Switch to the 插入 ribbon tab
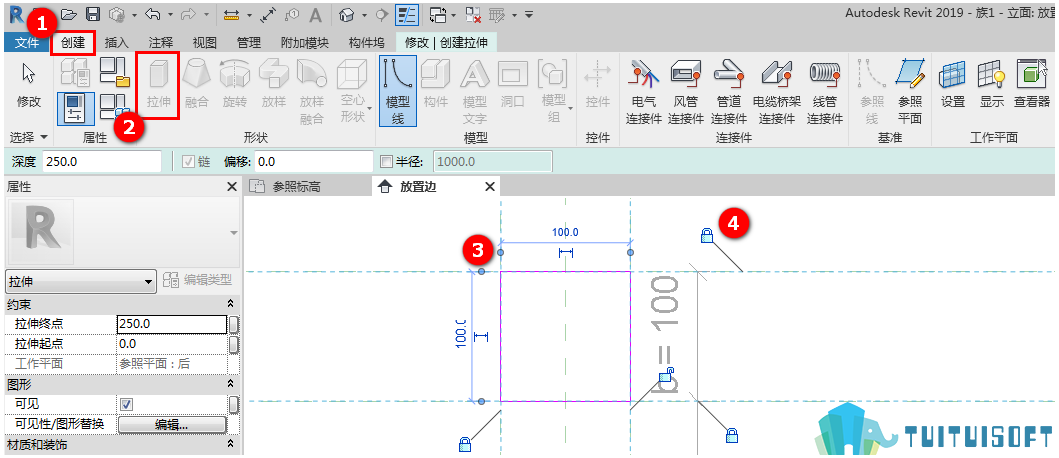The width and height of the screenshot is (1059, 458). 117,43
